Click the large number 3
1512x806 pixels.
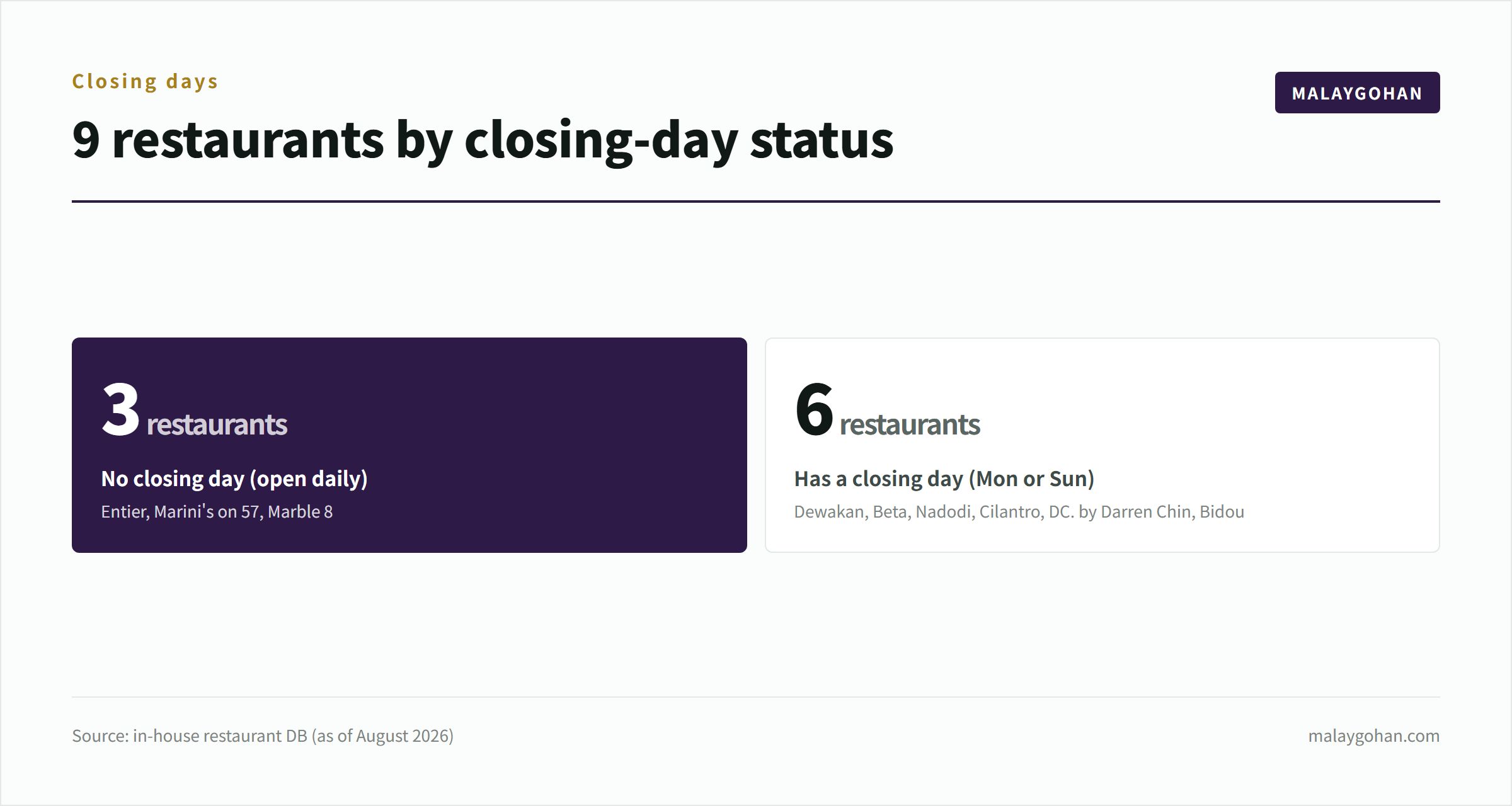click(x=120, y=409)
